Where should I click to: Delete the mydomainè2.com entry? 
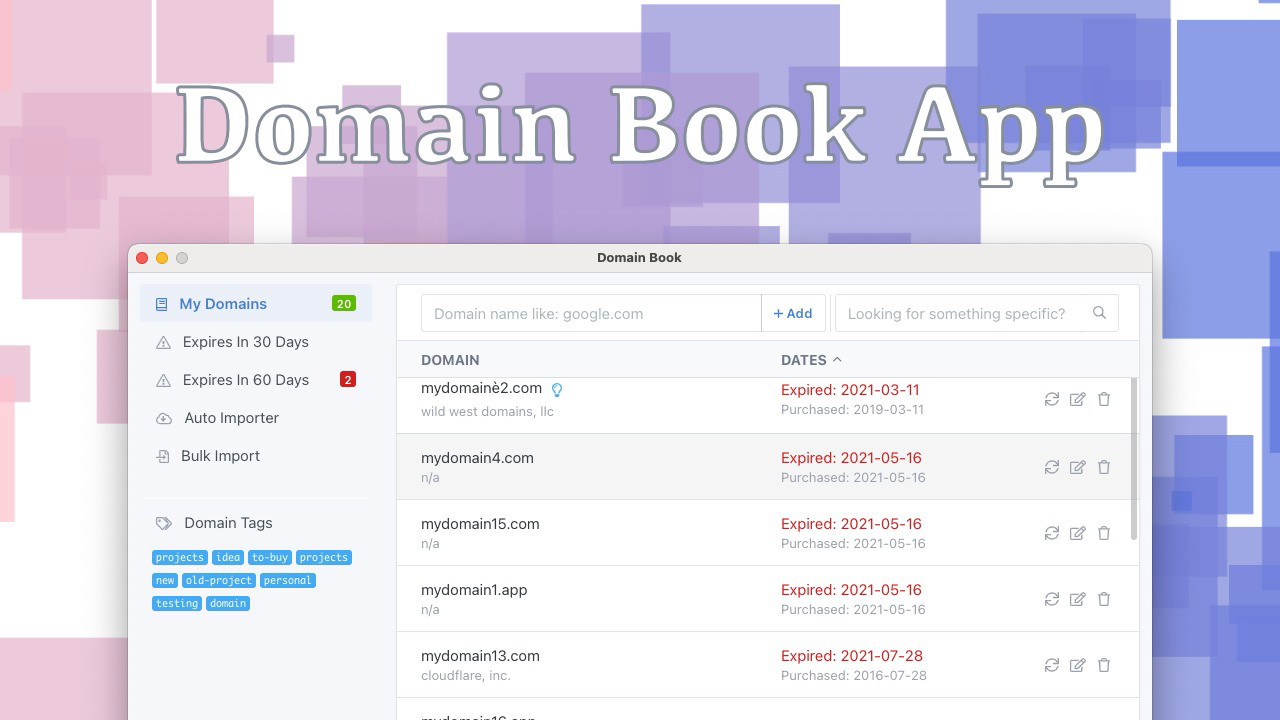coord(1104,399)
